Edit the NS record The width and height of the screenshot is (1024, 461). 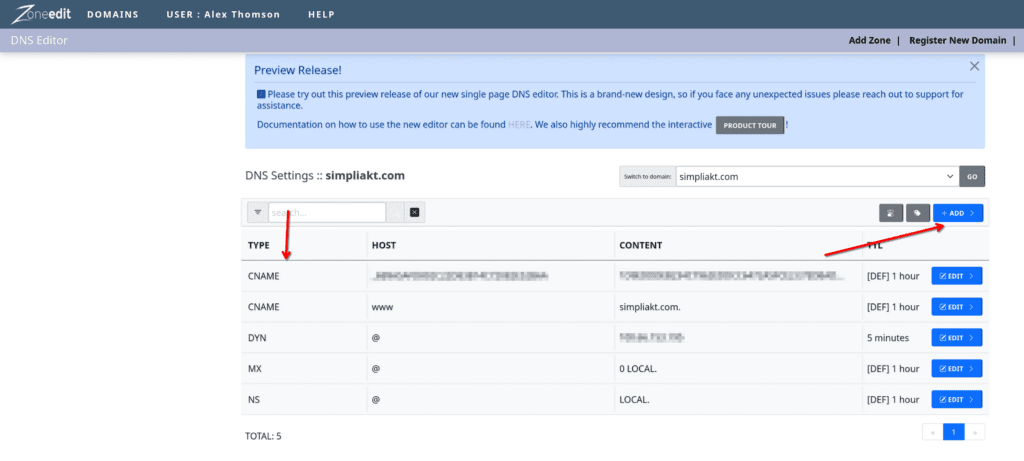(x=957, y=400)
